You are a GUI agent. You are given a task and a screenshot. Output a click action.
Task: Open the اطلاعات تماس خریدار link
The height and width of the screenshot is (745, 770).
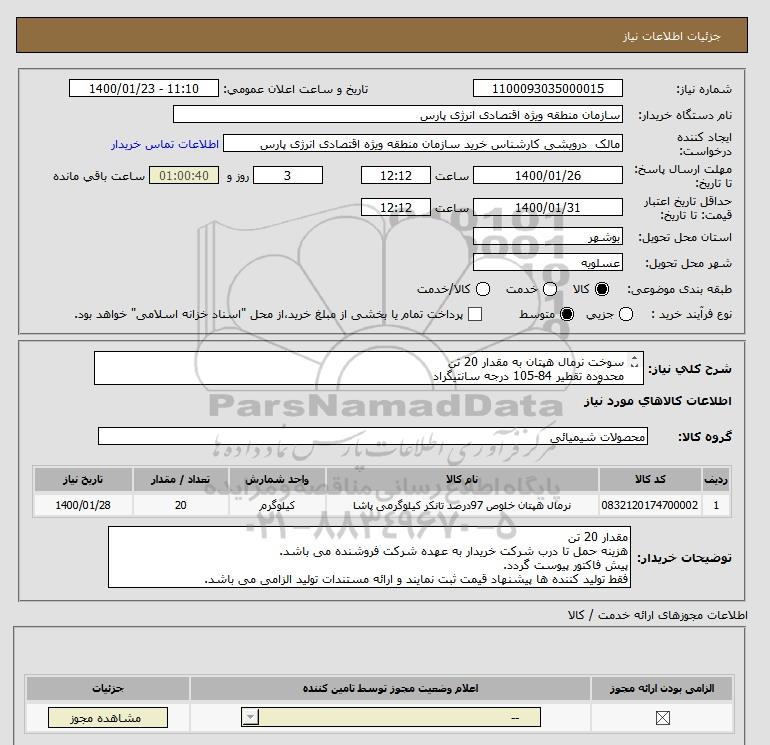click(165, 144)
